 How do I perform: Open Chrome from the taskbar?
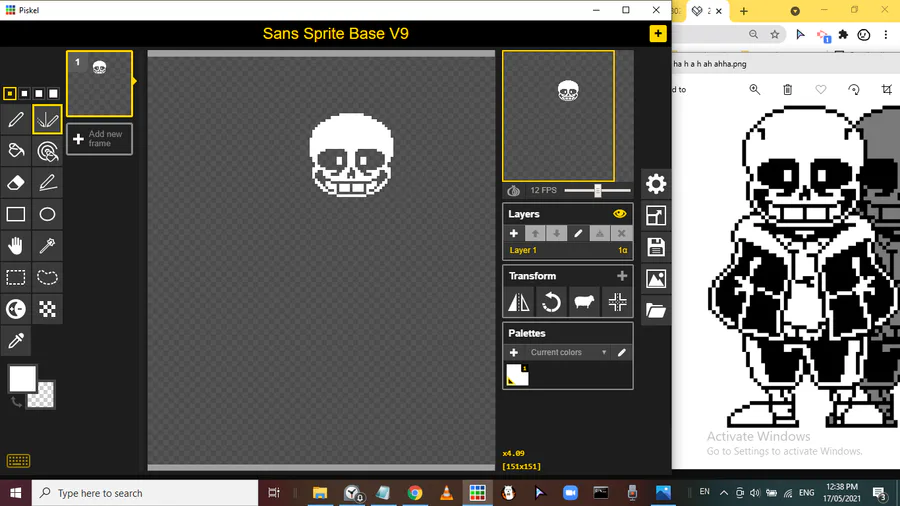point(415,493)
